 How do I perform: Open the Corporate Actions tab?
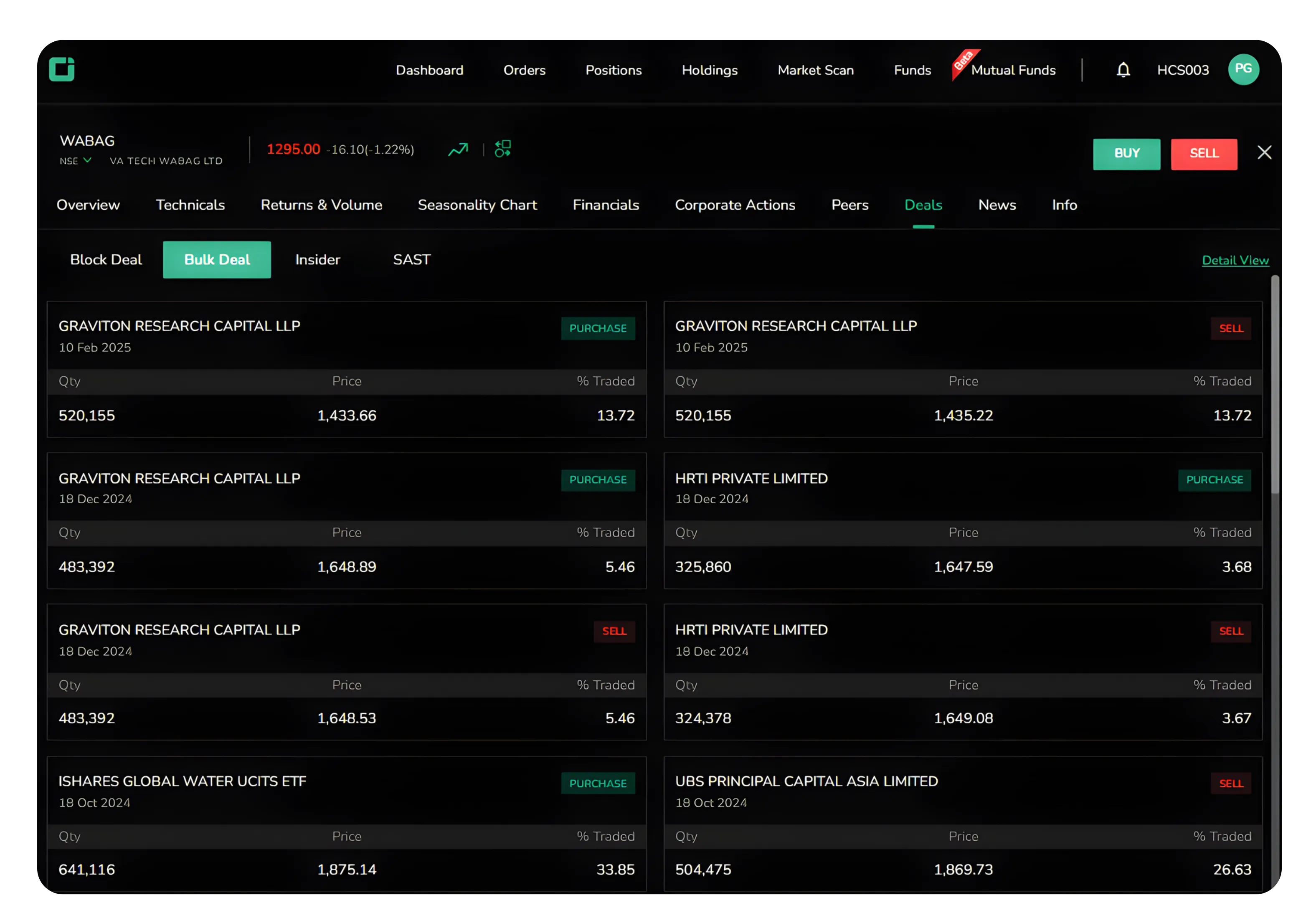[735, 205]
